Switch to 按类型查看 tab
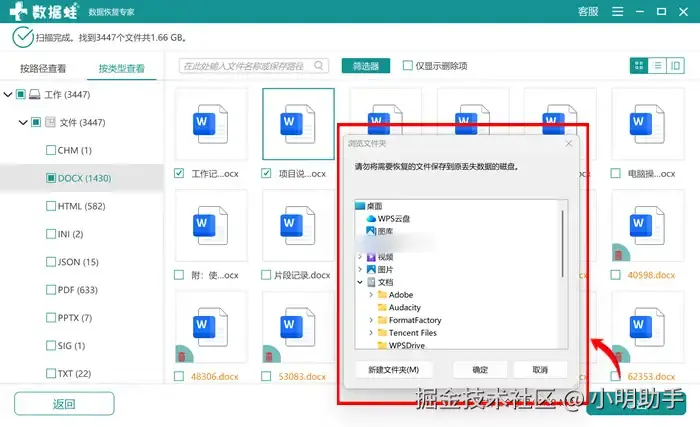Screen dimensions: 700x427 pos(121,68)
